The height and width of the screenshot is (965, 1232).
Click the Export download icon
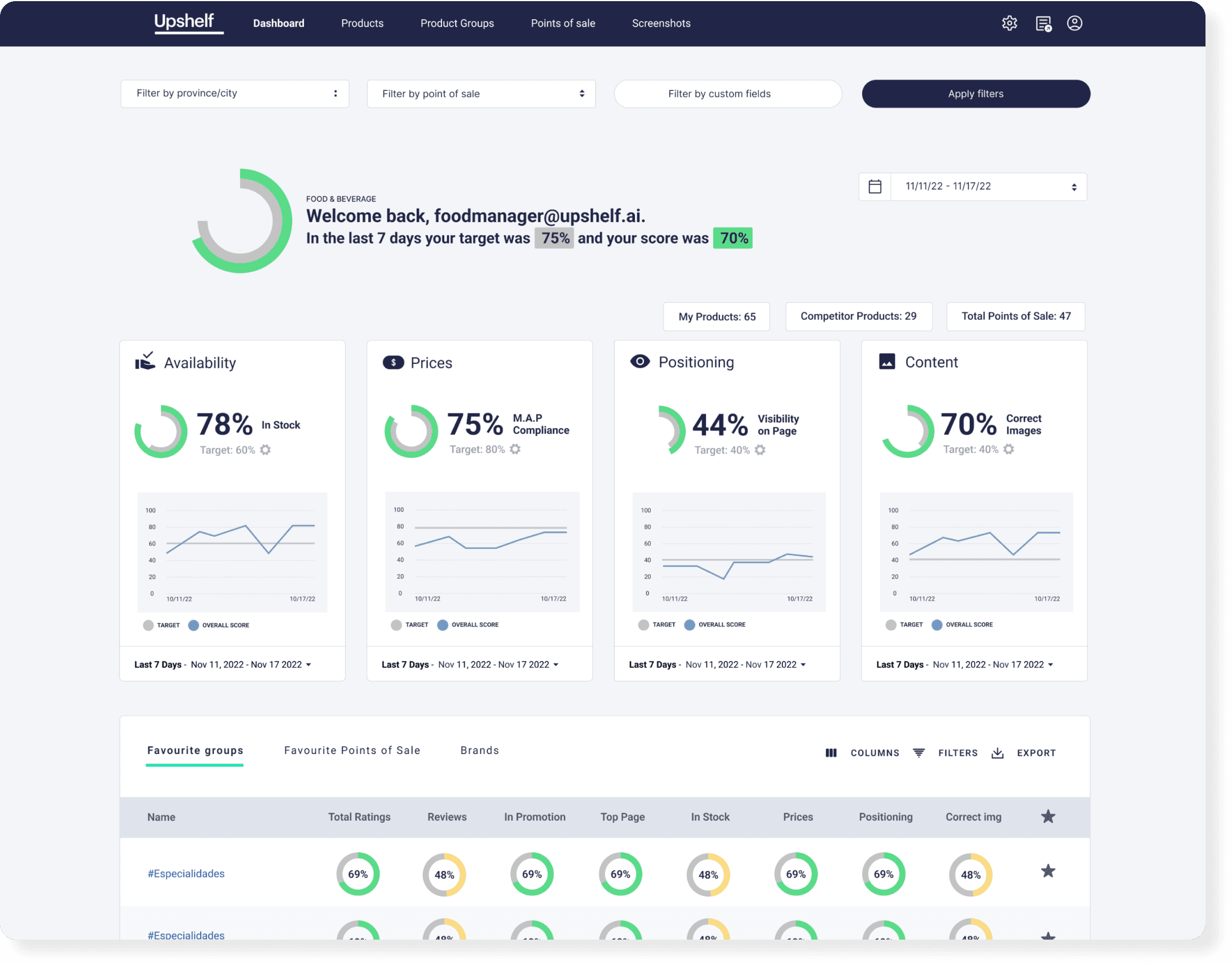pyautogui.click(x=997, y=752)
